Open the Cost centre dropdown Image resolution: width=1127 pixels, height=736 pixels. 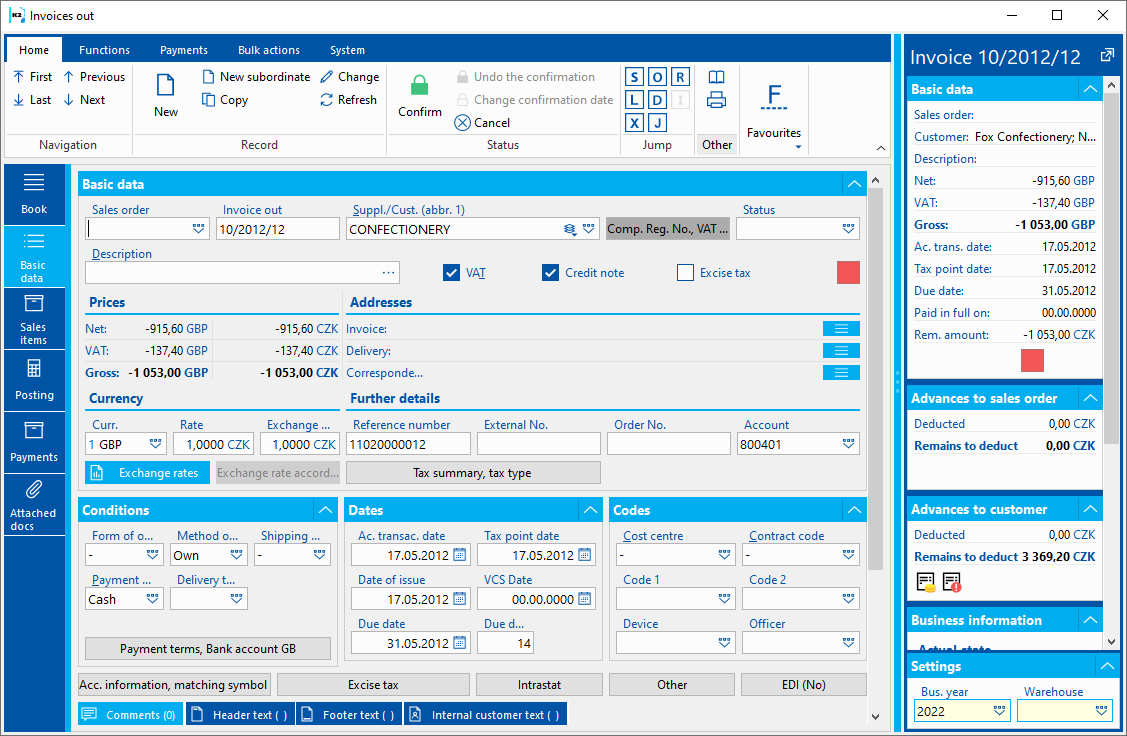point(724,554)
